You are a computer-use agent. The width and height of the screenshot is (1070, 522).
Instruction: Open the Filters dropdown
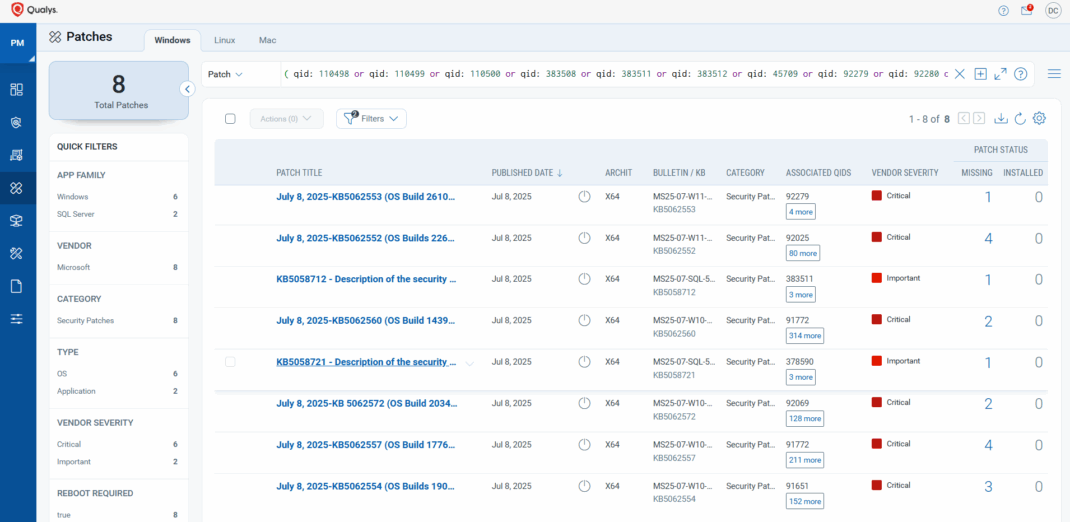pos(372,119)
